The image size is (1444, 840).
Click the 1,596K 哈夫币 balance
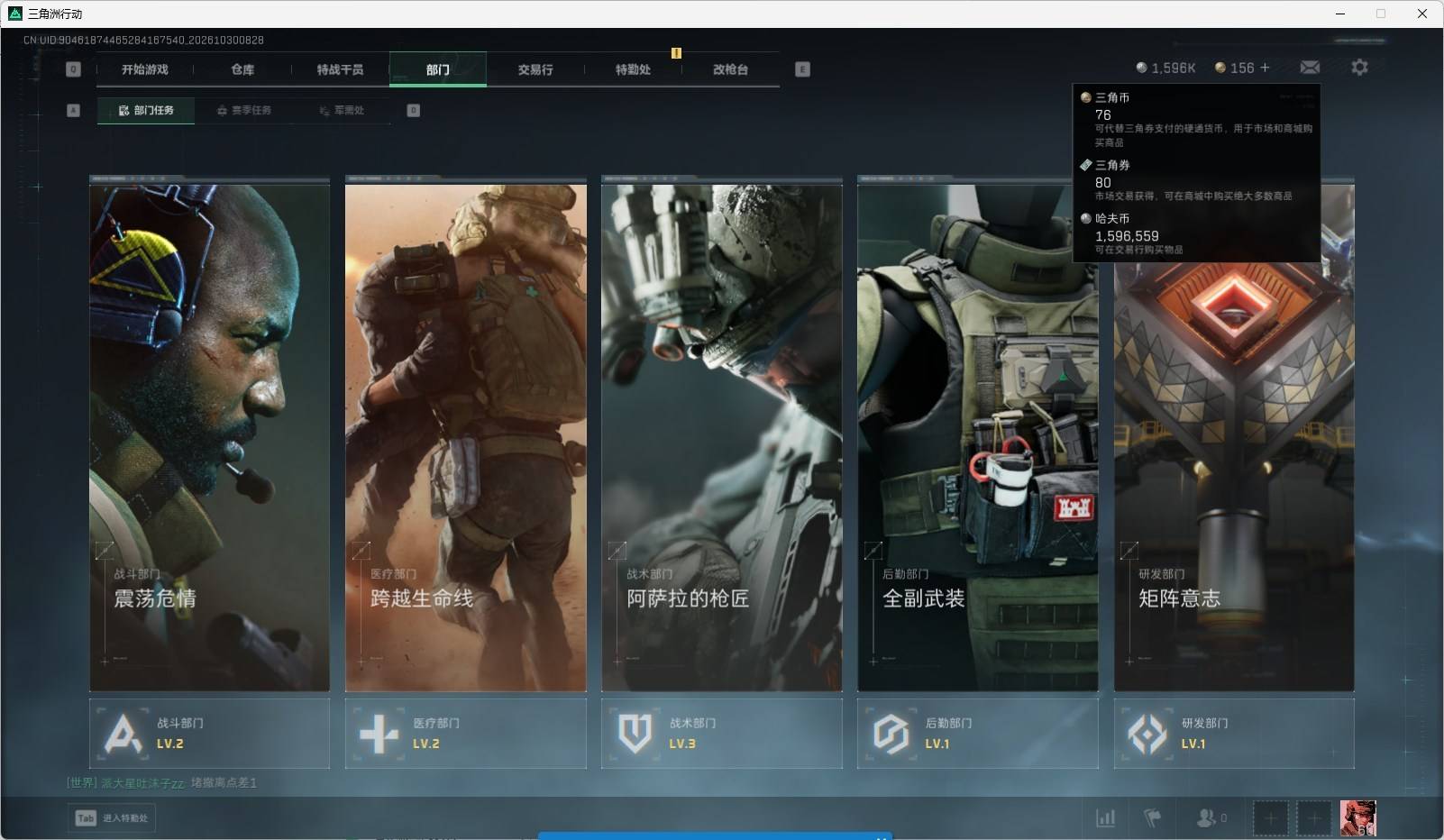coord(1165,68)
